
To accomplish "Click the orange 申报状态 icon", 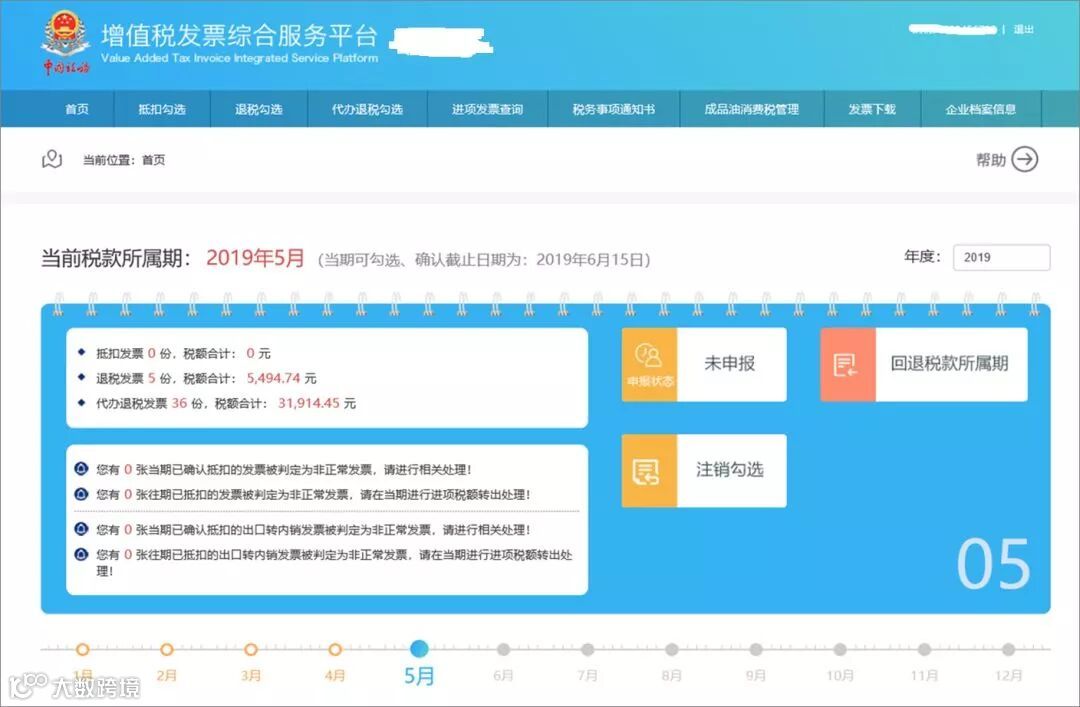I will click(x=650, y=364).
